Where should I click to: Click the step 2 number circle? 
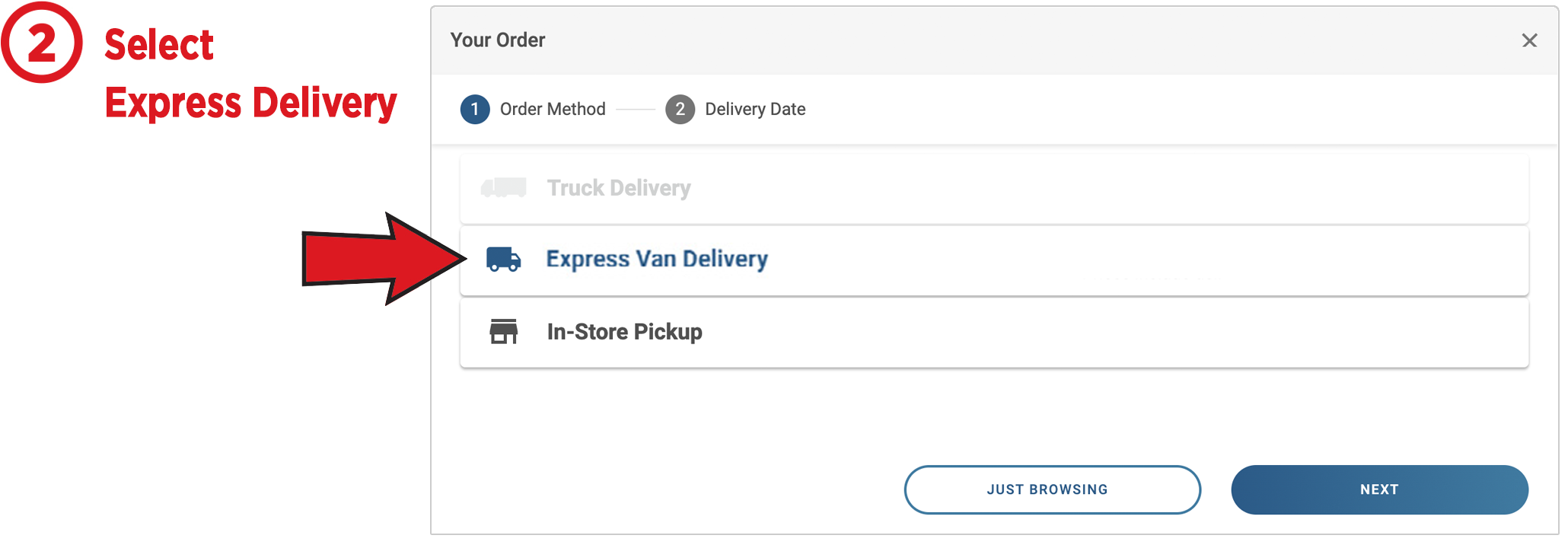click(680, 110)
